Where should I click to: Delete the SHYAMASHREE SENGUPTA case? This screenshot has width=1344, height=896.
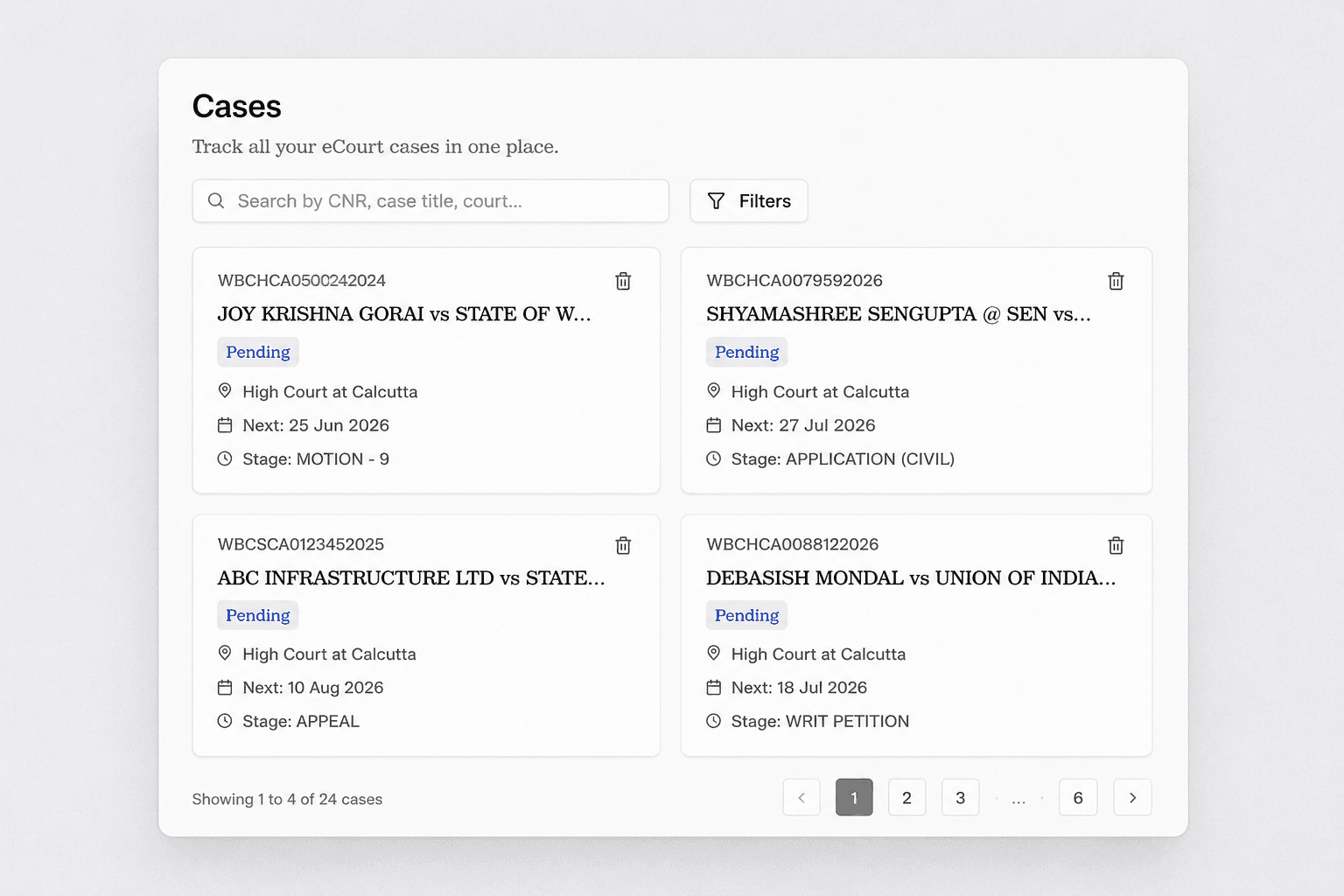click(1116, 281)
